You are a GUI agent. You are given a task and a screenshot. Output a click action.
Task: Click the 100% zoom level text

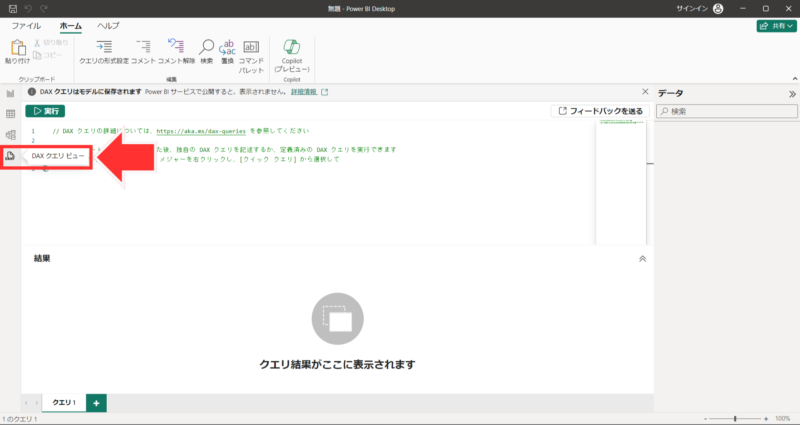[x=783, y=418]
